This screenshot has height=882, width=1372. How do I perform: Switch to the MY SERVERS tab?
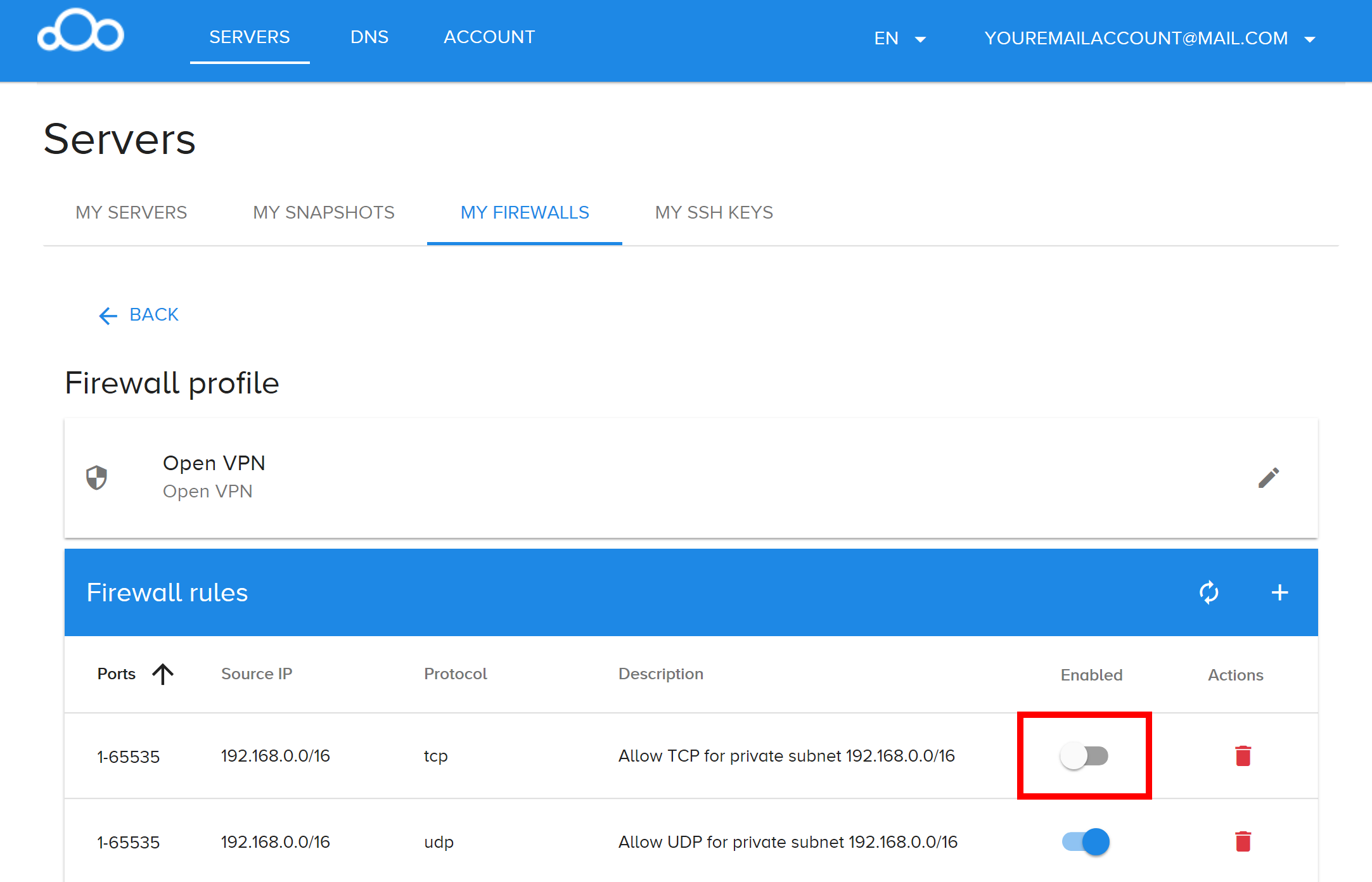131,213
